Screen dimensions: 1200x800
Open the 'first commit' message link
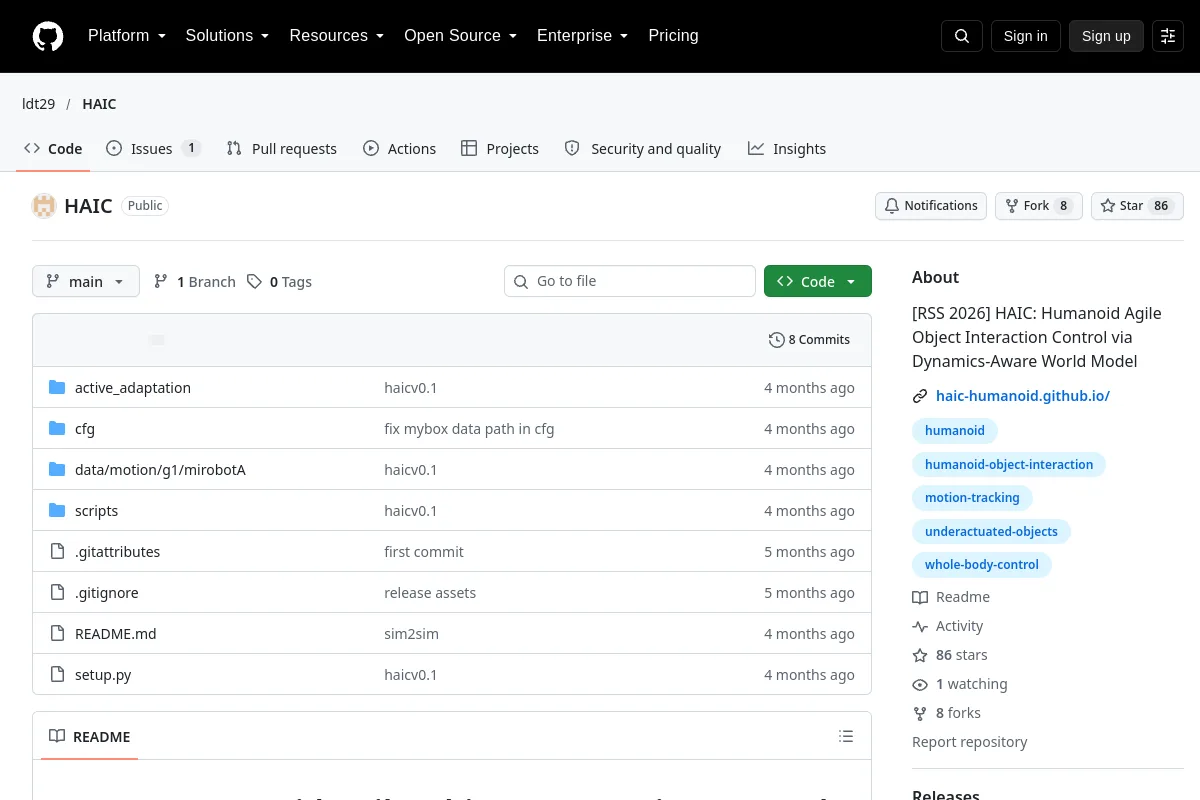pyautogui.click(x=424, y=552)
